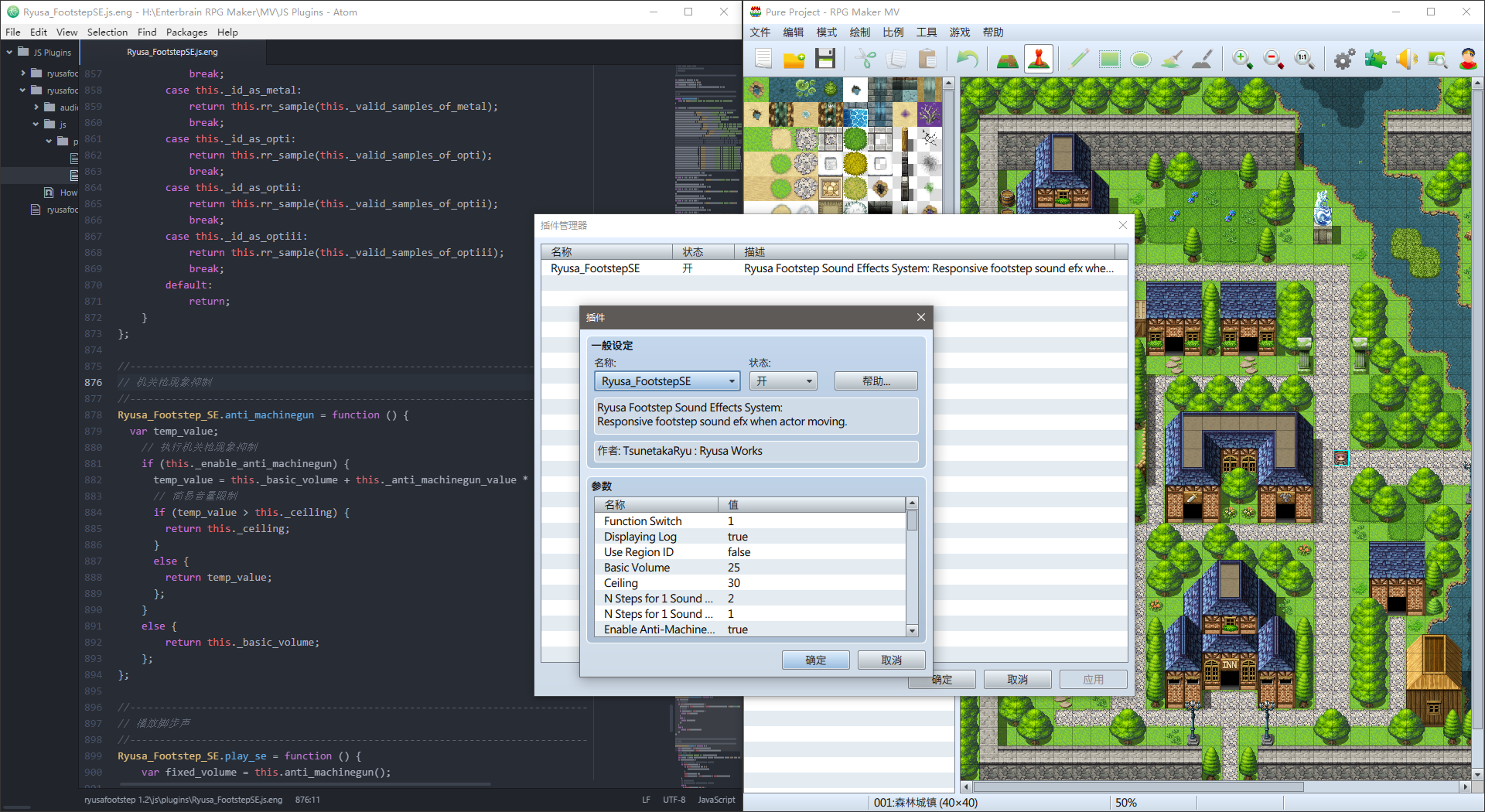Click the 帮助... help button in plugin dialog

point(876,381)
